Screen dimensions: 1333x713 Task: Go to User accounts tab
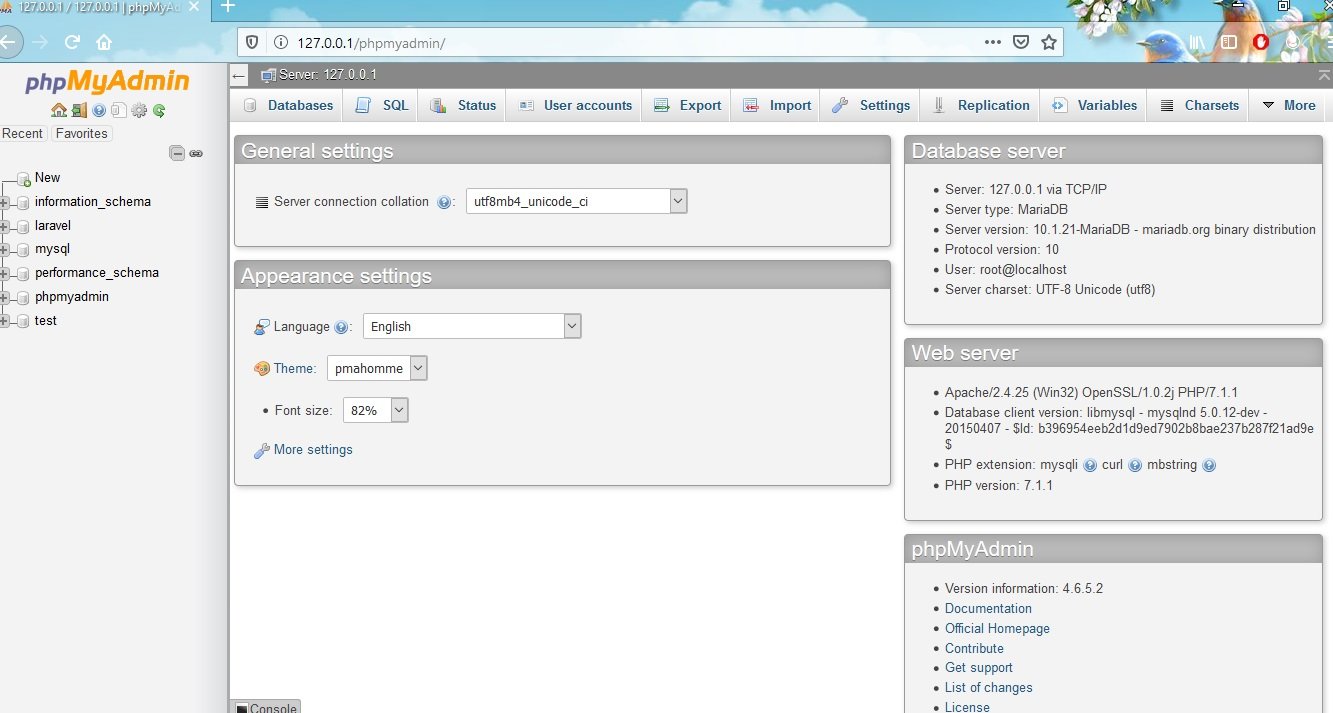point(574,105)
